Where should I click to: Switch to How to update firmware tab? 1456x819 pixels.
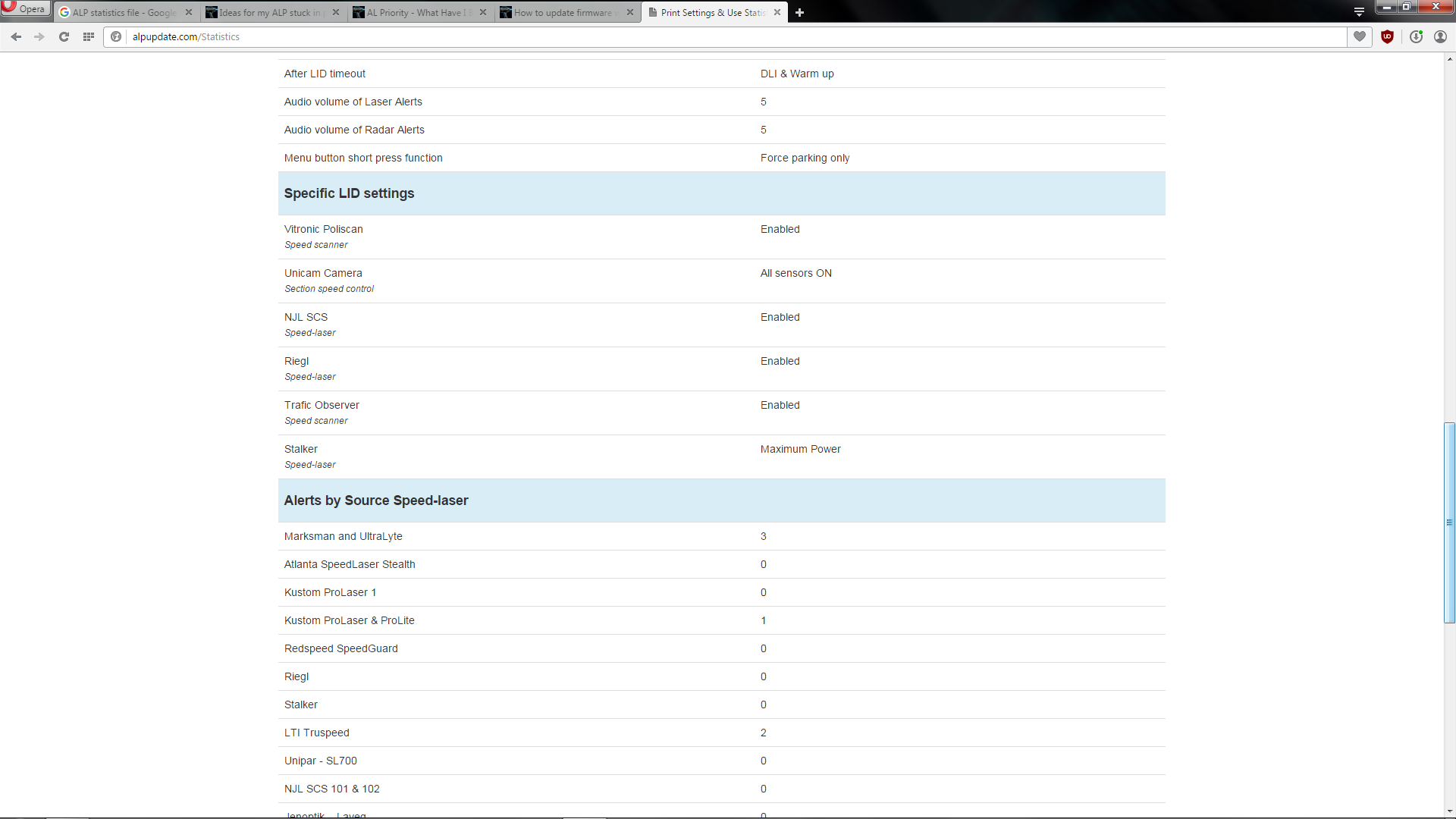tap(563, 12)
